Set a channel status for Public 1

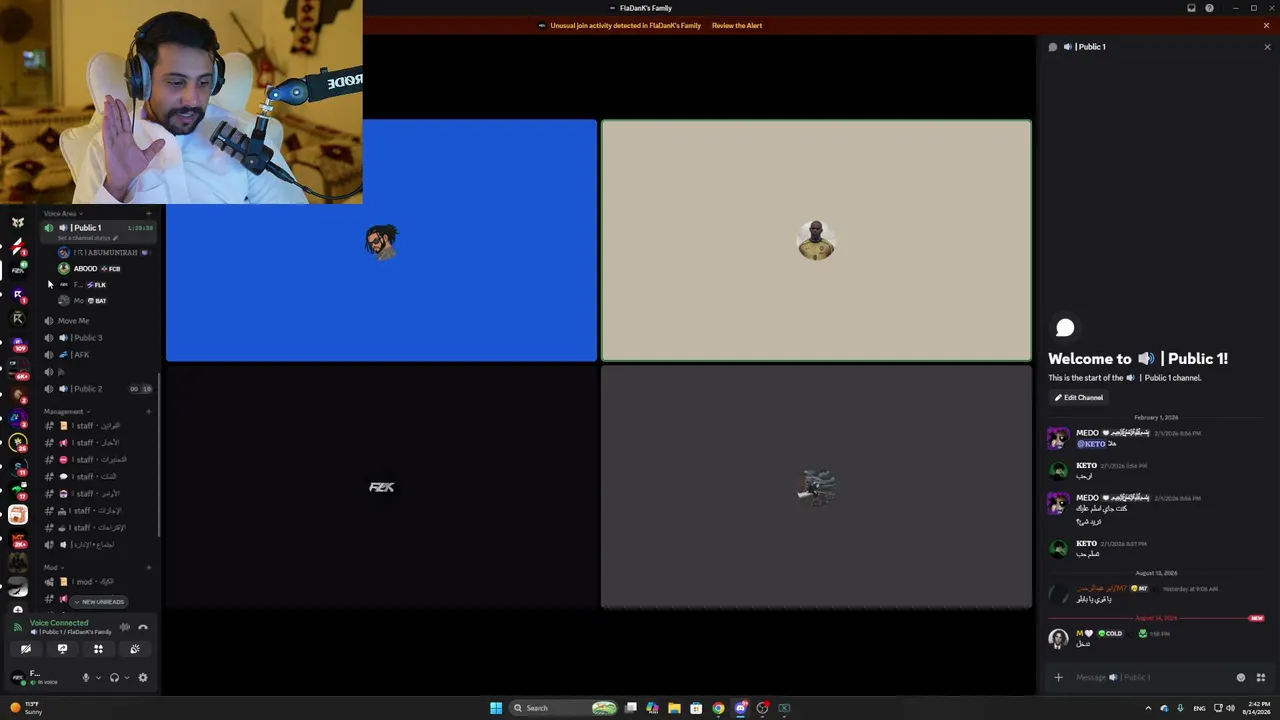click(x=88, y=238)
